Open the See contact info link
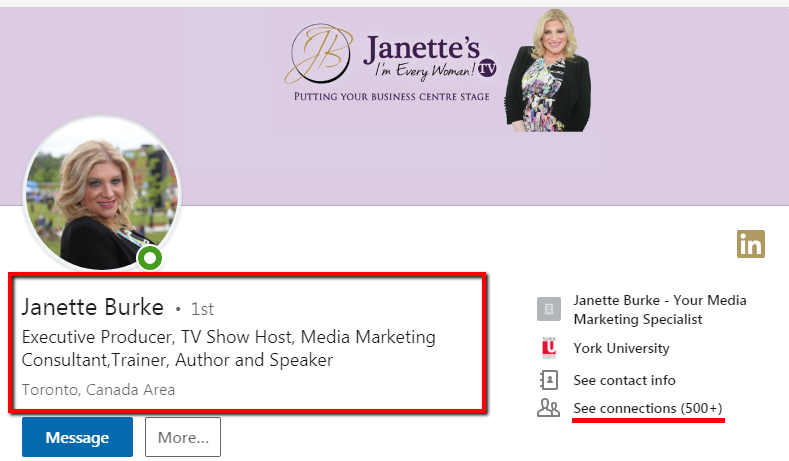Viewport: 789px width, 461px height. click(624, 380)
